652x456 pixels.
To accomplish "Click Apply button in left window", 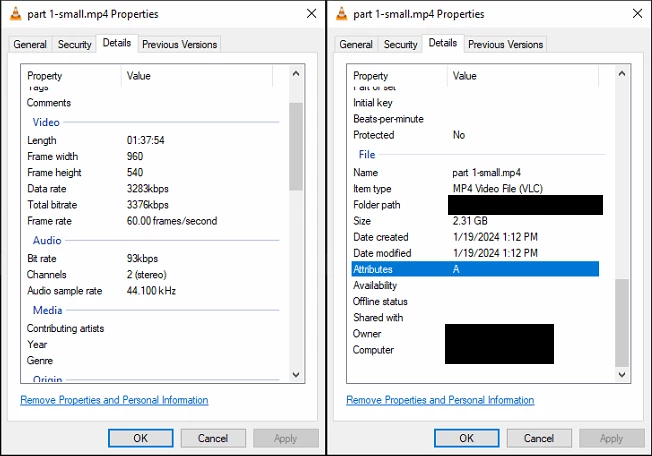I will pyautogui.click(x=286, y=438).
